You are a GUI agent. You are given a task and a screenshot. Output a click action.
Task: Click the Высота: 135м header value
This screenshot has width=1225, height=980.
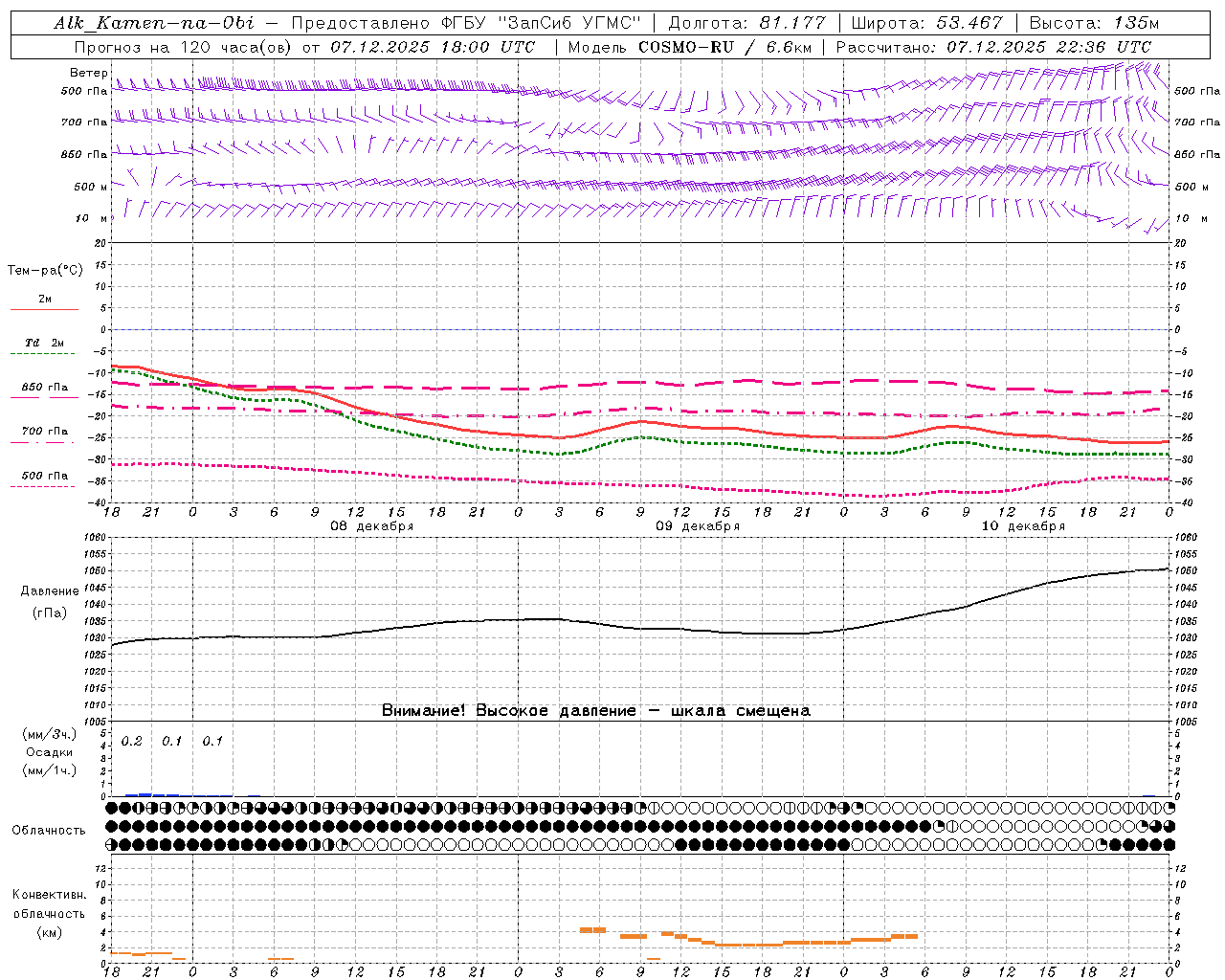pyautogui.click(x=1092, y=23)
